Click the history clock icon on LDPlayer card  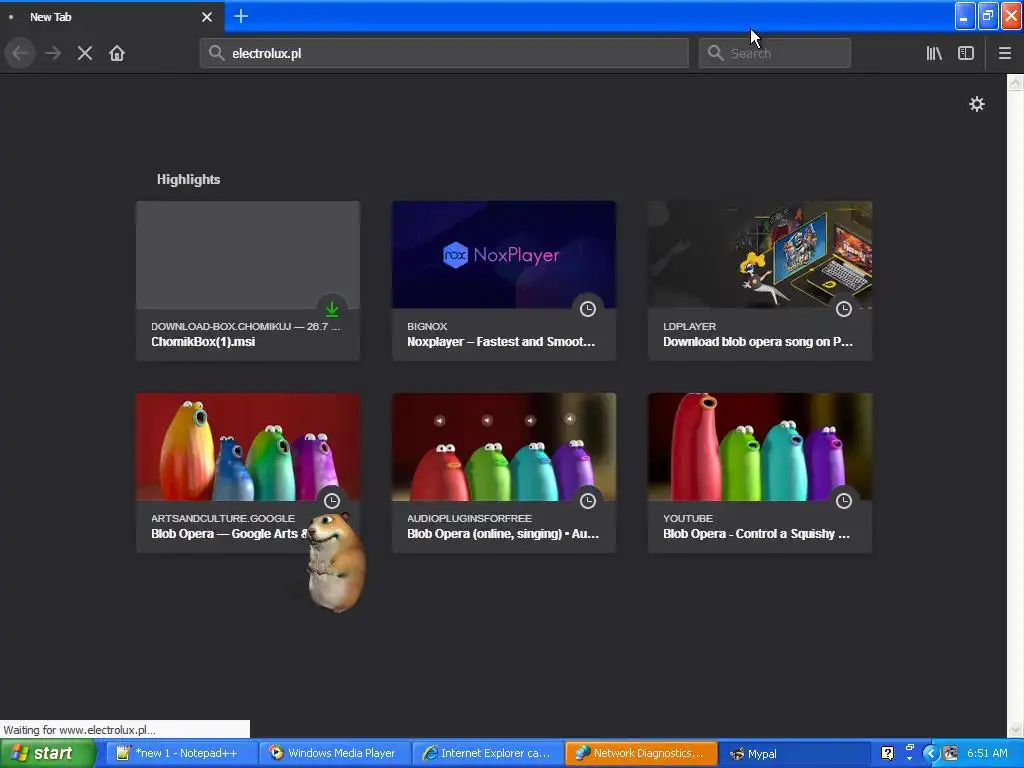pyautogui.click(x=844, y=308)
